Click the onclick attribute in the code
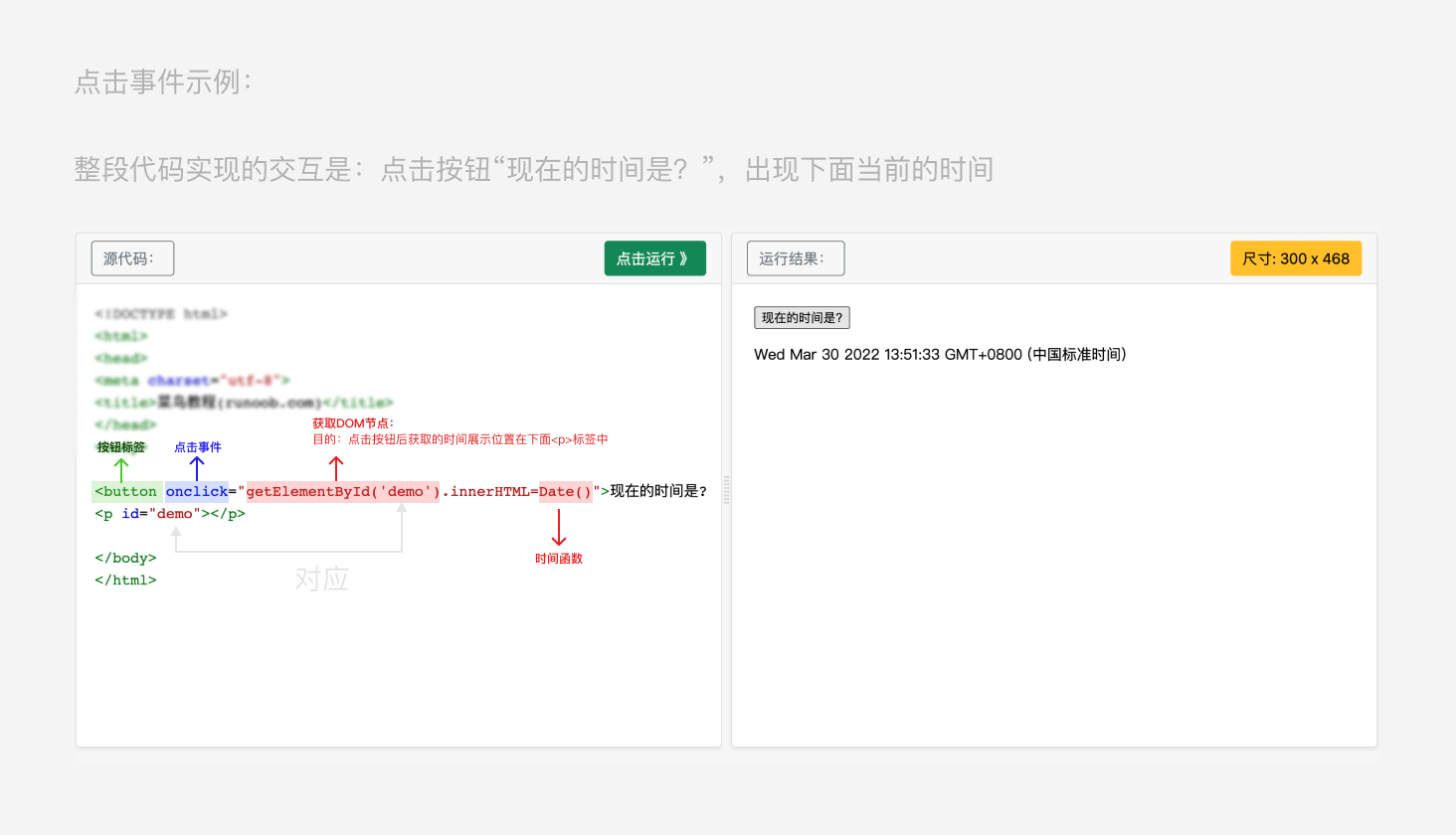This screenshot has height=835, width=1456. click(x=197, y=491)
